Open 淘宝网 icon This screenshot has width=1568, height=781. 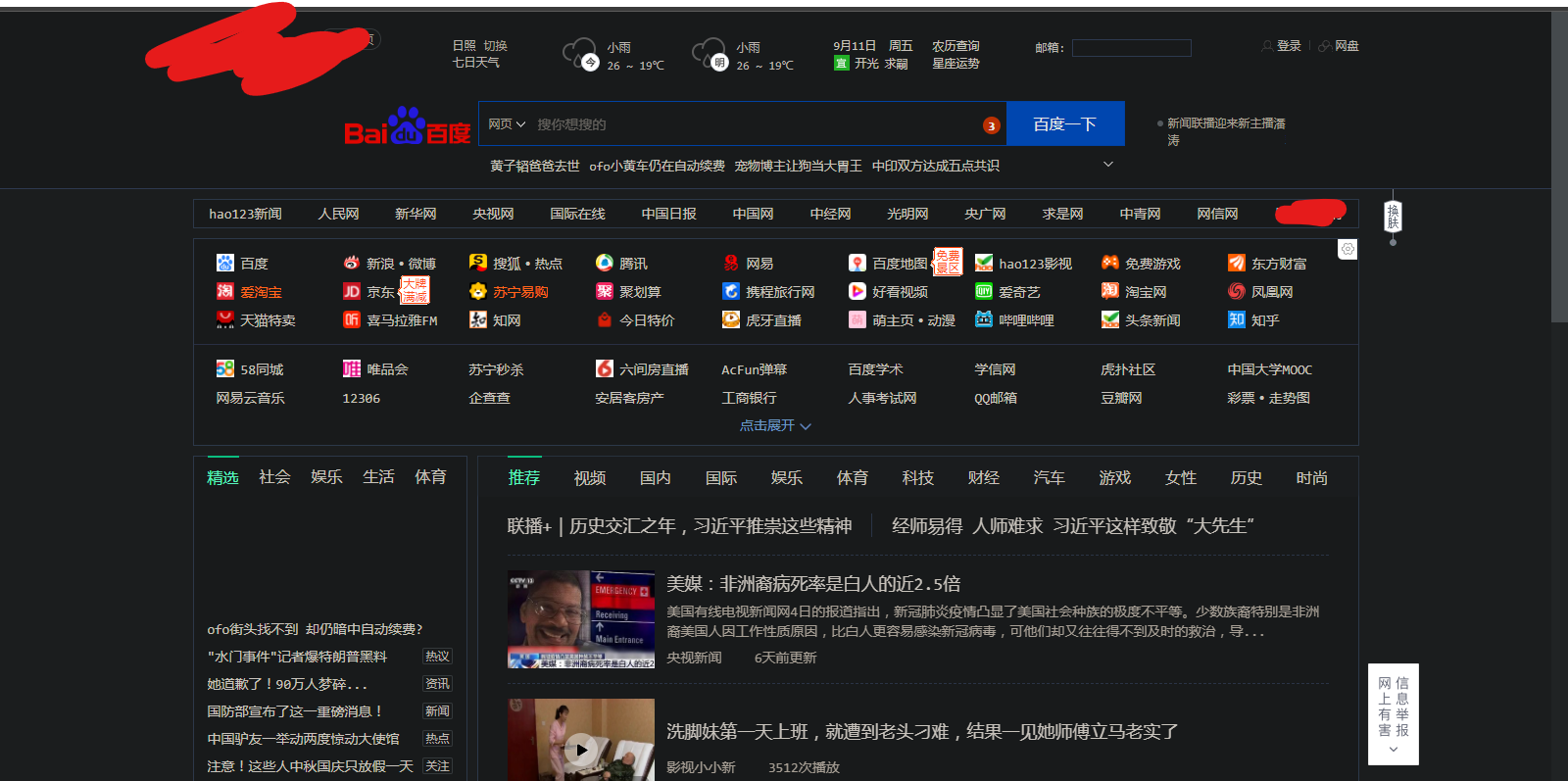click(1110, 291)
